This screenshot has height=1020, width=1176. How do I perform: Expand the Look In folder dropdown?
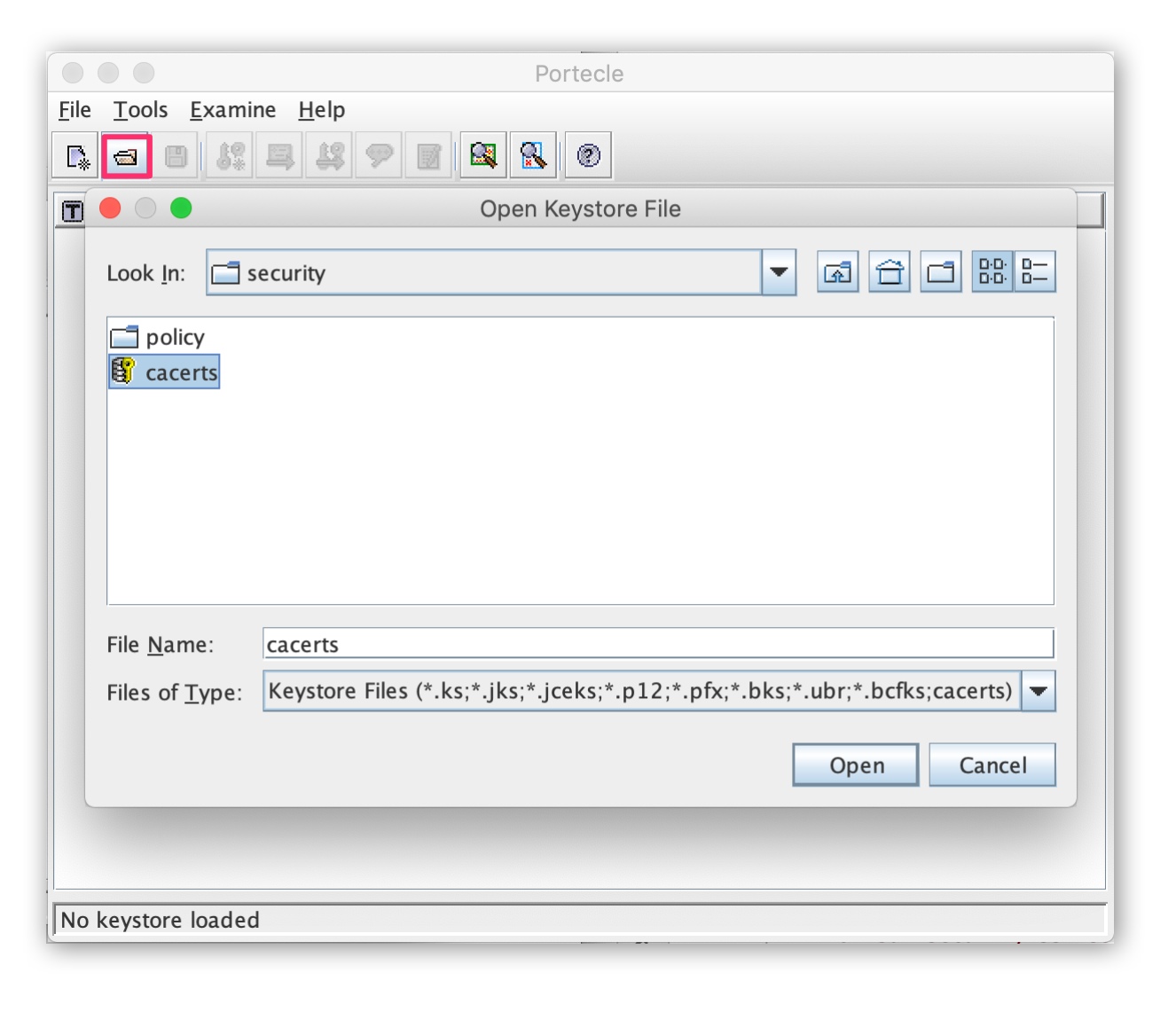pyautogui.click(x=779, y=272)
